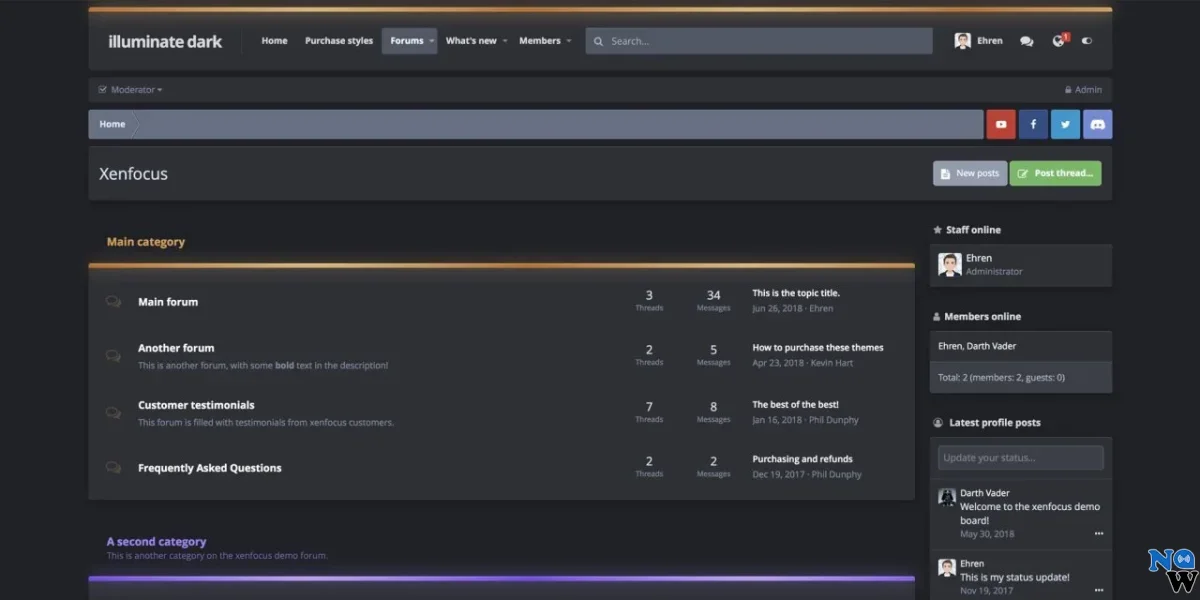Screen dimensions: 1200x600
Task: Open the conversations chat icon
Action: (x=1025, y=41)
